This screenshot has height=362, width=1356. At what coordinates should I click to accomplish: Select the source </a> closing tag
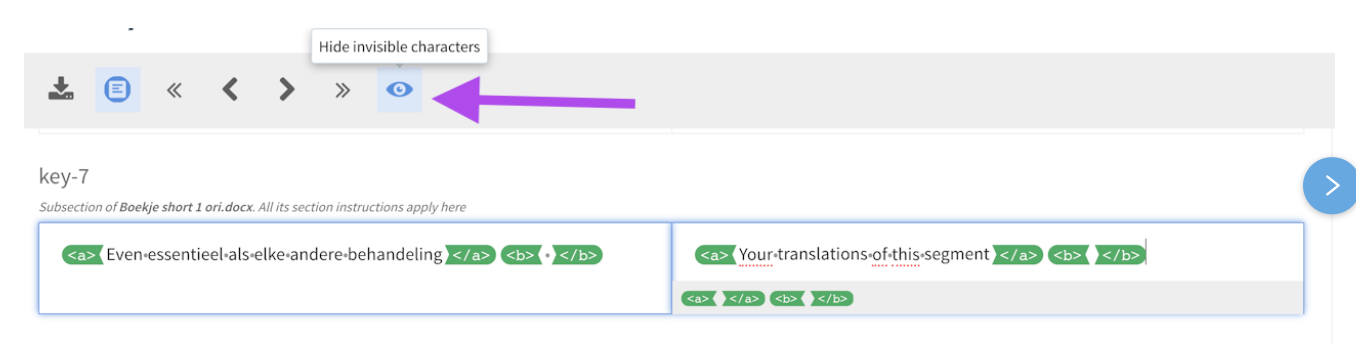pos(471,255)
